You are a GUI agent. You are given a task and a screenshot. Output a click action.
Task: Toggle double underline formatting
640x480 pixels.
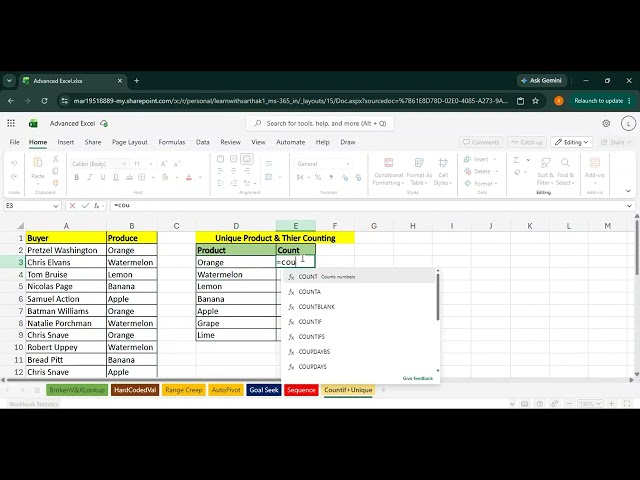coord(116,177)
